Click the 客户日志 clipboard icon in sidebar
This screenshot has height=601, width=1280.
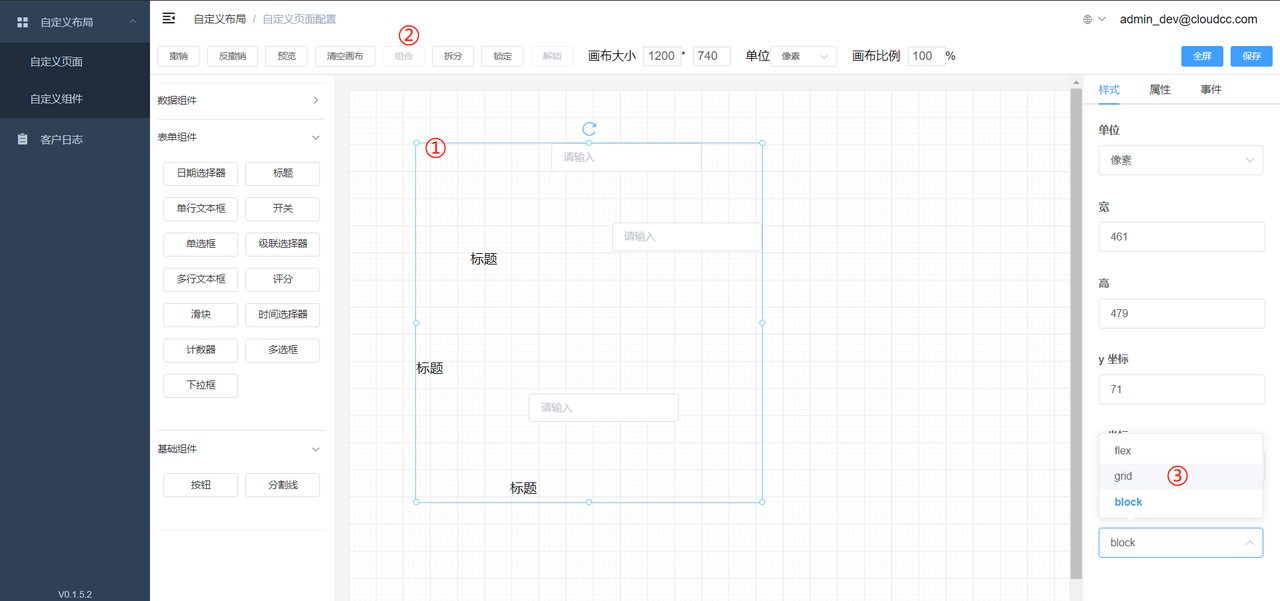point(22,139)
